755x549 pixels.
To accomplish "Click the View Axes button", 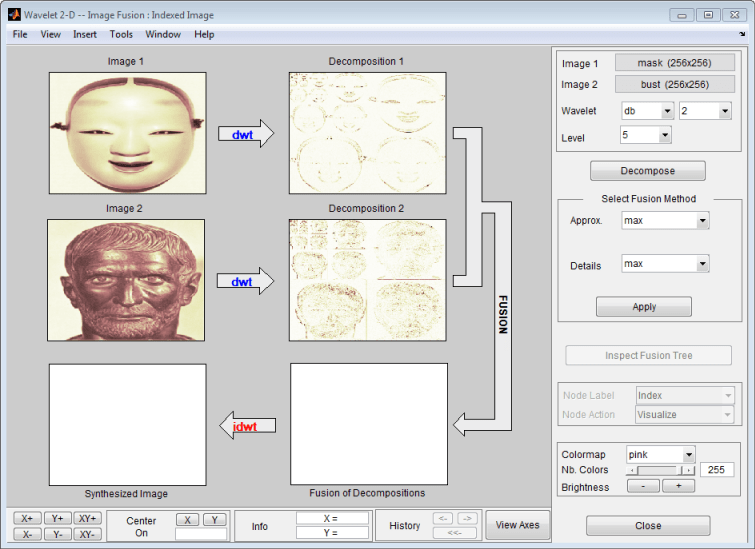I will point(518,525).
